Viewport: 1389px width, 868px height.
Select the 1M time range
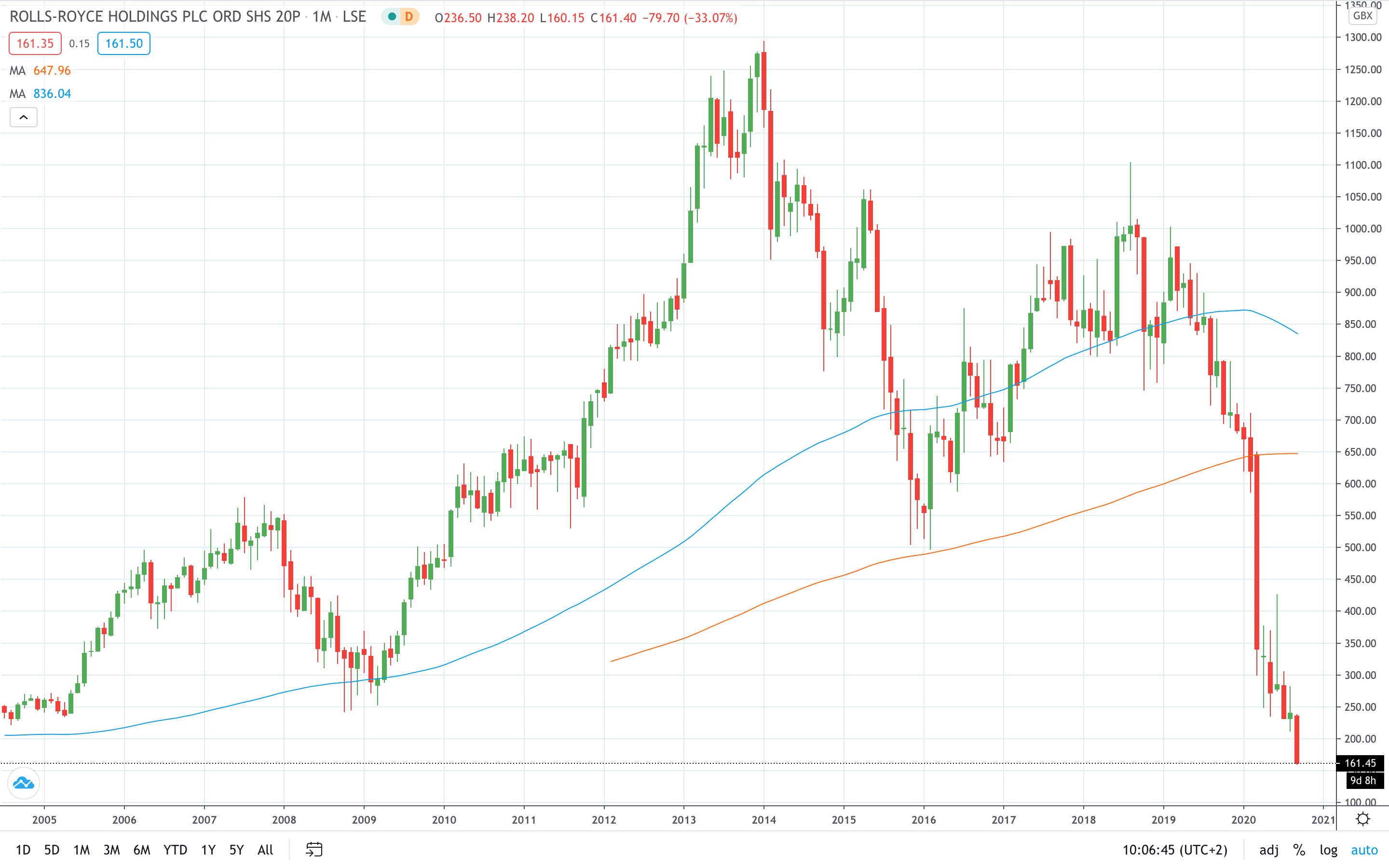tap(82, 850)
